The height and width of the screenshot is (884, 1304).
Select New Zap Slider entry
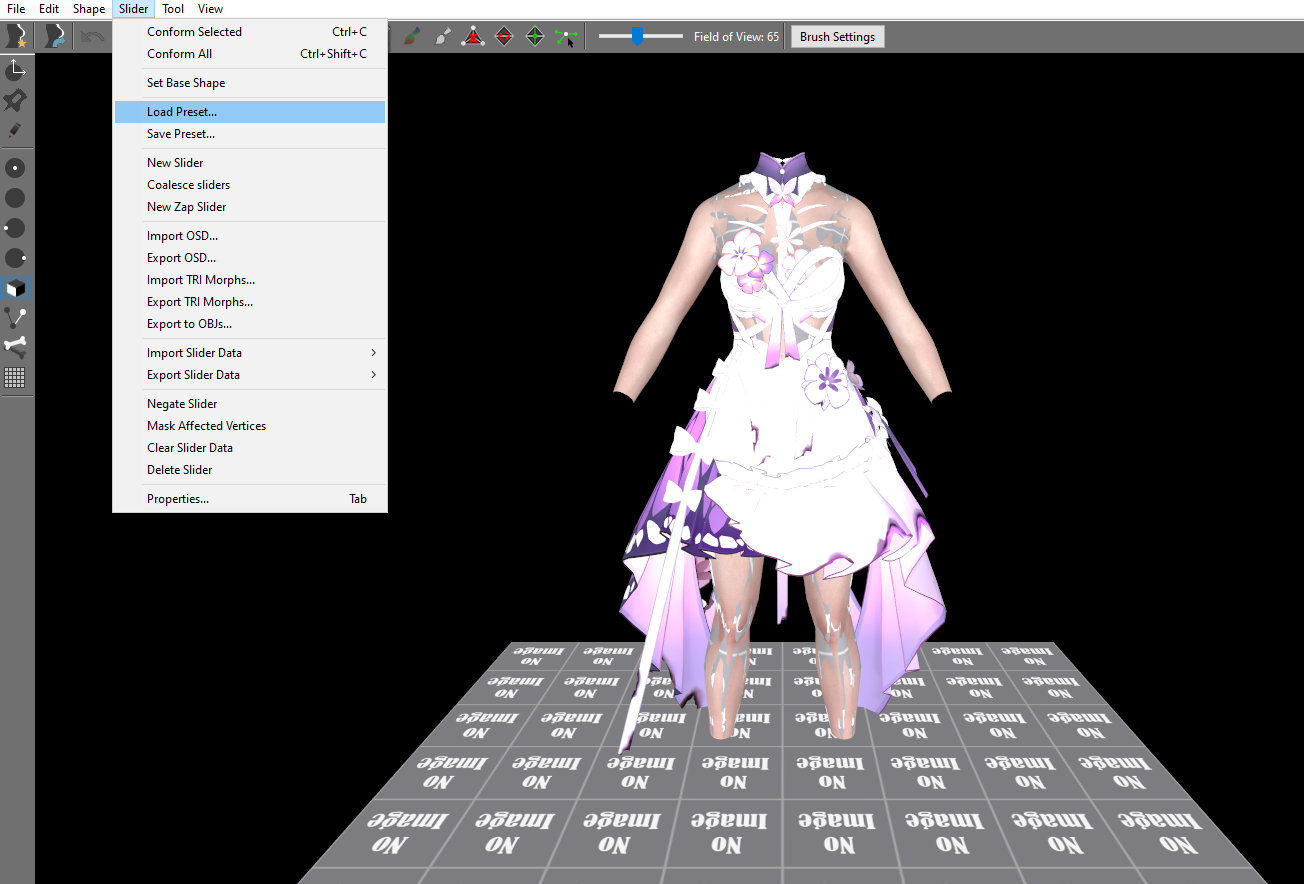(250, 207)
